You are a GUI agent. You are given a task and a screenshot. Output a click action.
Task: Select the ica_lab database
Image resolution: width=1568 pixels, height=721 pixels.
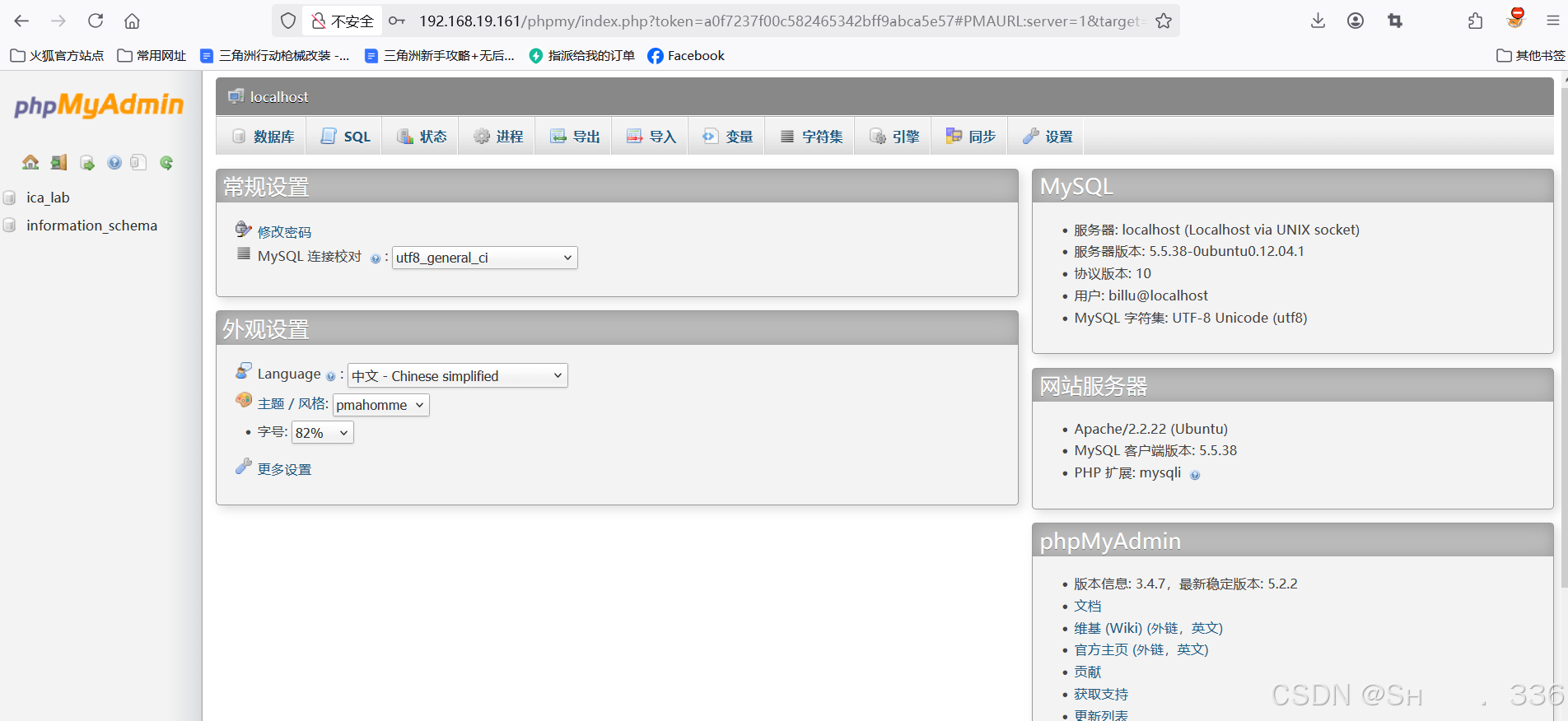48,198
